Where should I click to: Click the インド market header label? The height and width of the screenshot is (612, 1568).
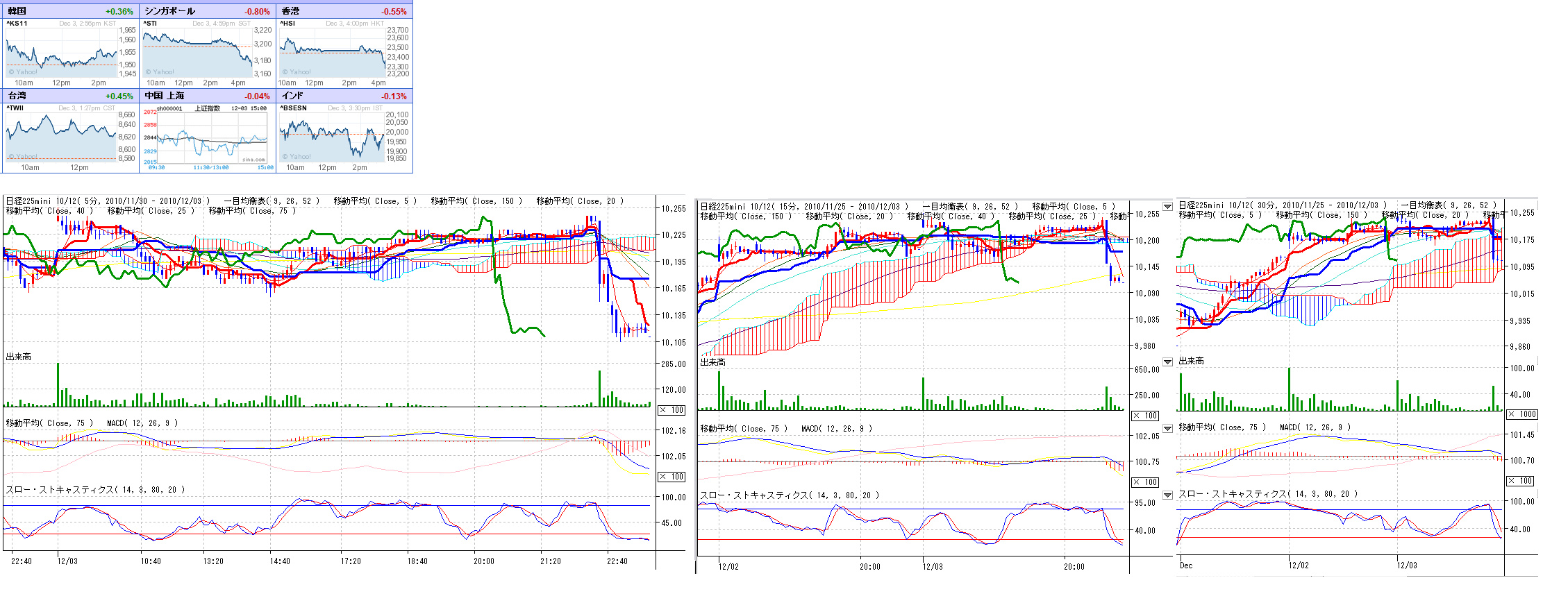coord(292,96)
